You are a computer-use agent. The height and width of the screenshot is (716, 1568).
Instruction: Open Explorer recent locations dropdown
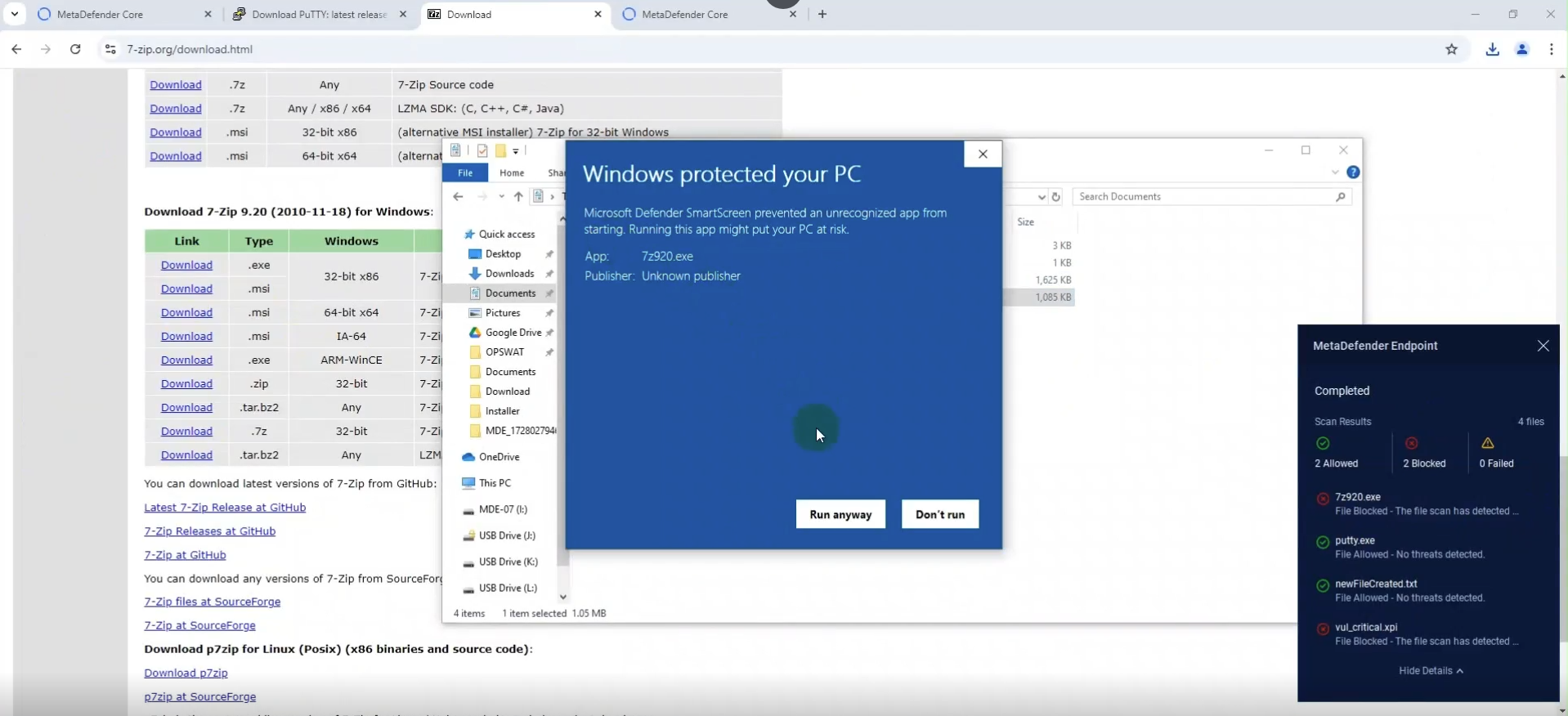pyautogui.click(x=501, y=196)
